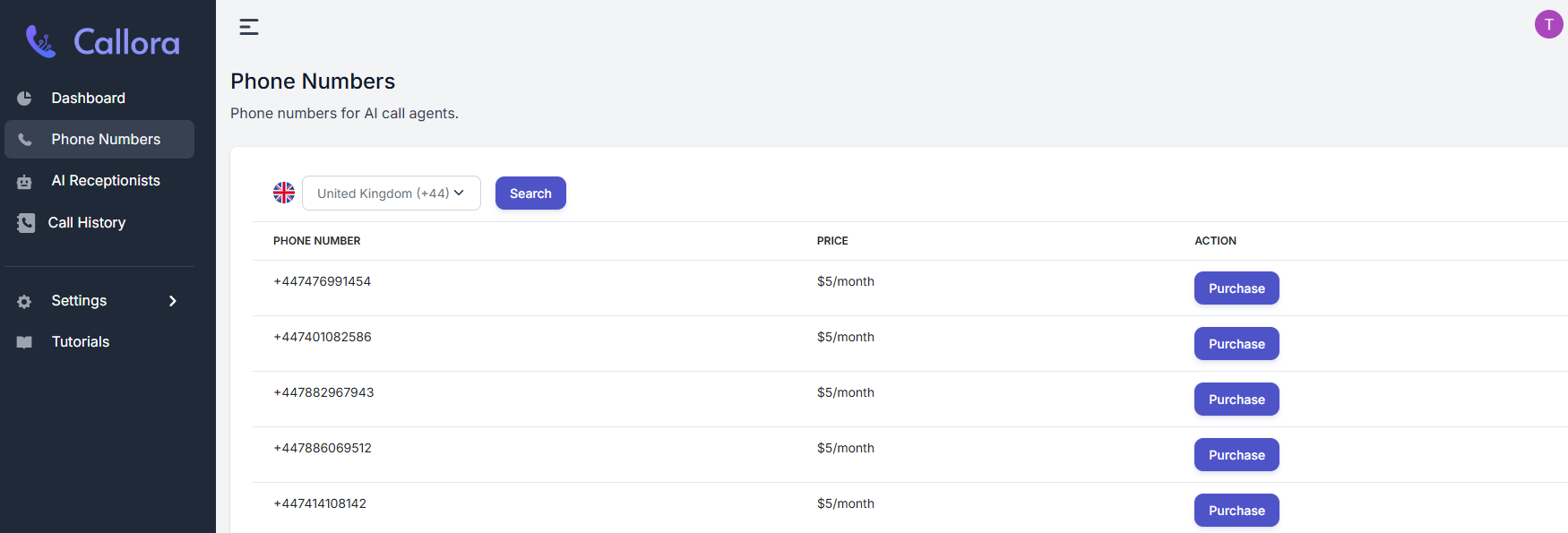Click the Call History phonebook icon
The image size is (1568, 533).
pyautogui.click(x=26, y=223)
